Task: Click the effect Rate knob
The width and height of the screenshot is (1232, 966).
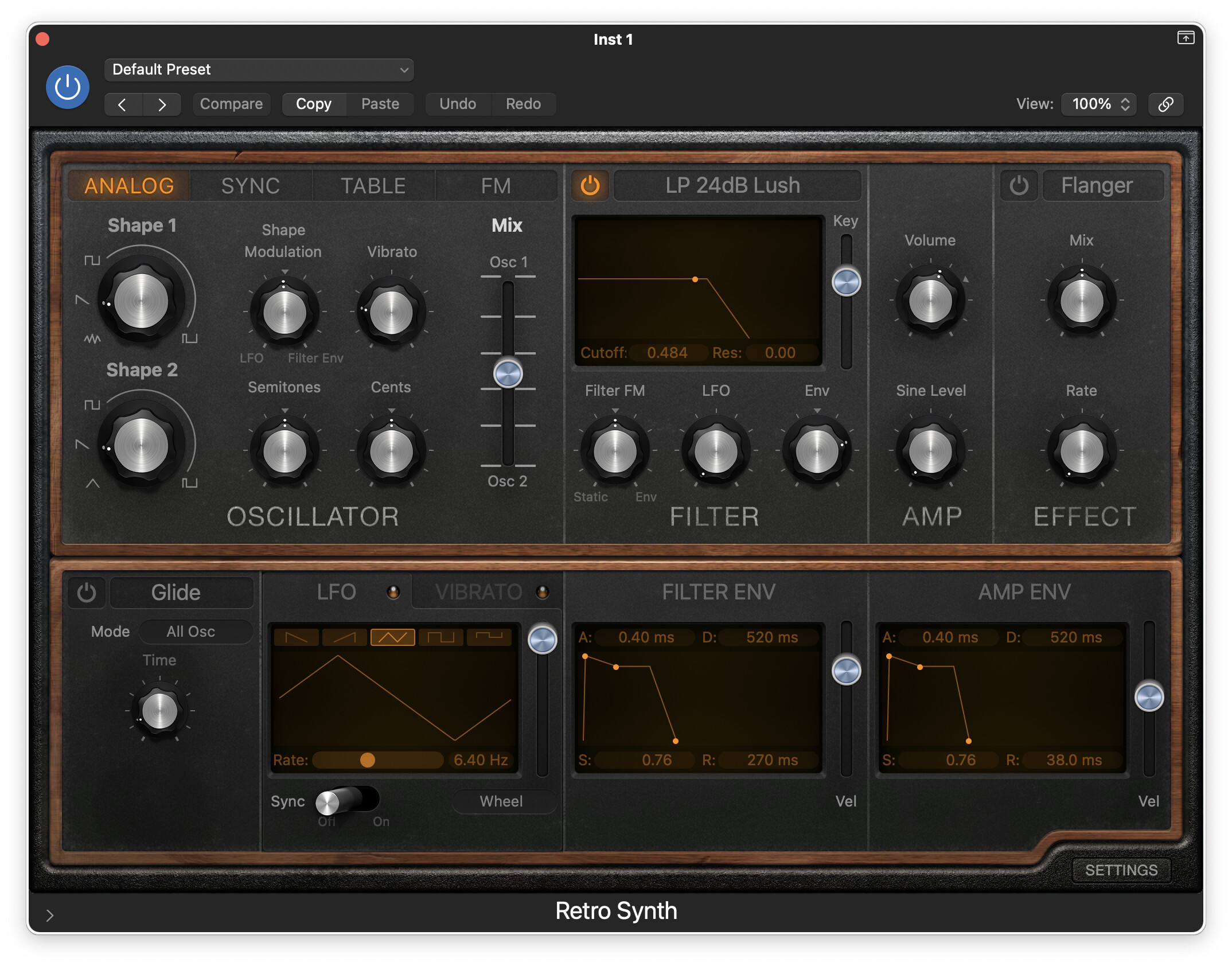Action: (1082, 451)
